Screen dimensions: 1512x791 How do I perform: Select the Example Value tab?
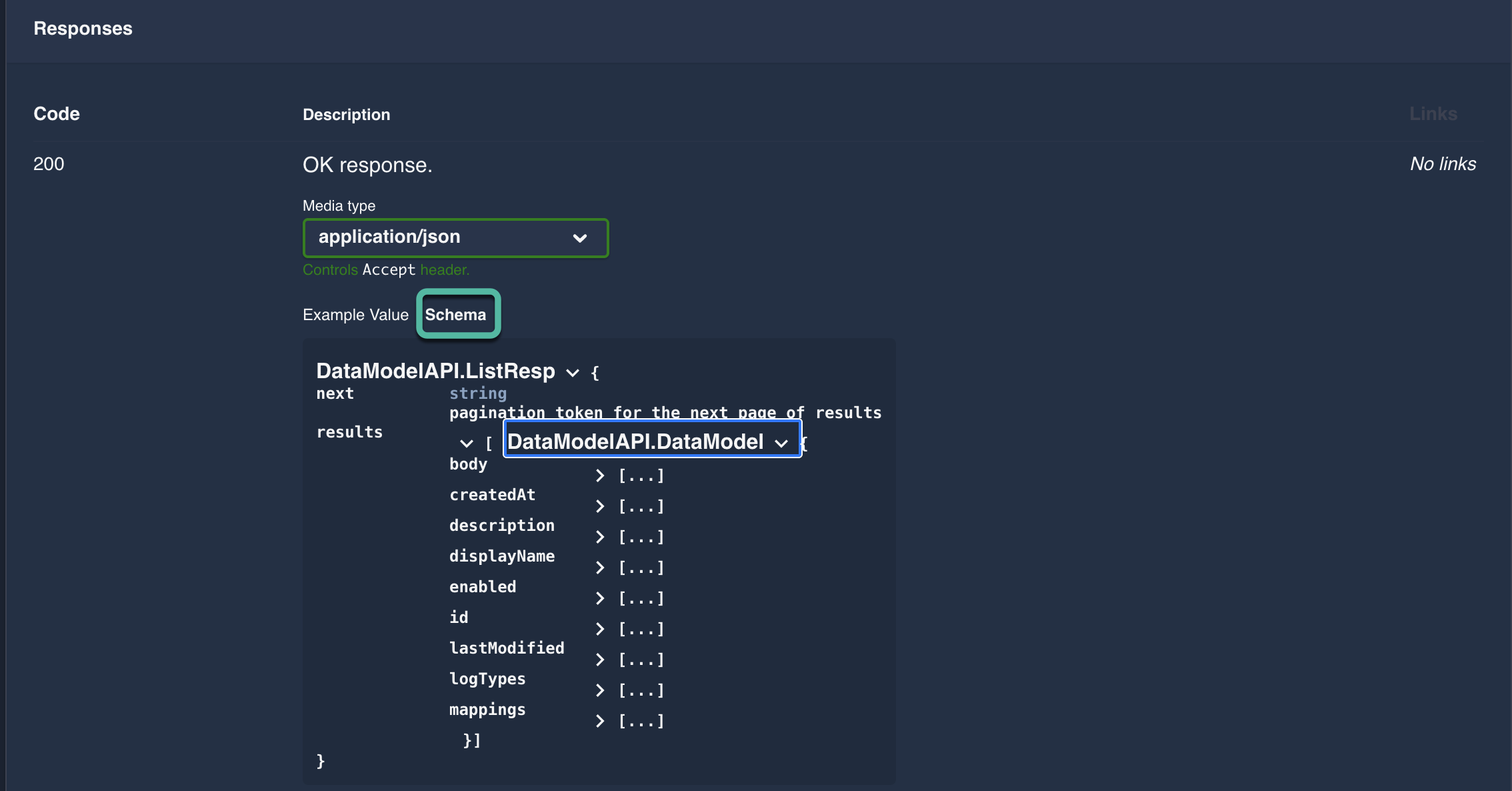coord(356,314)
